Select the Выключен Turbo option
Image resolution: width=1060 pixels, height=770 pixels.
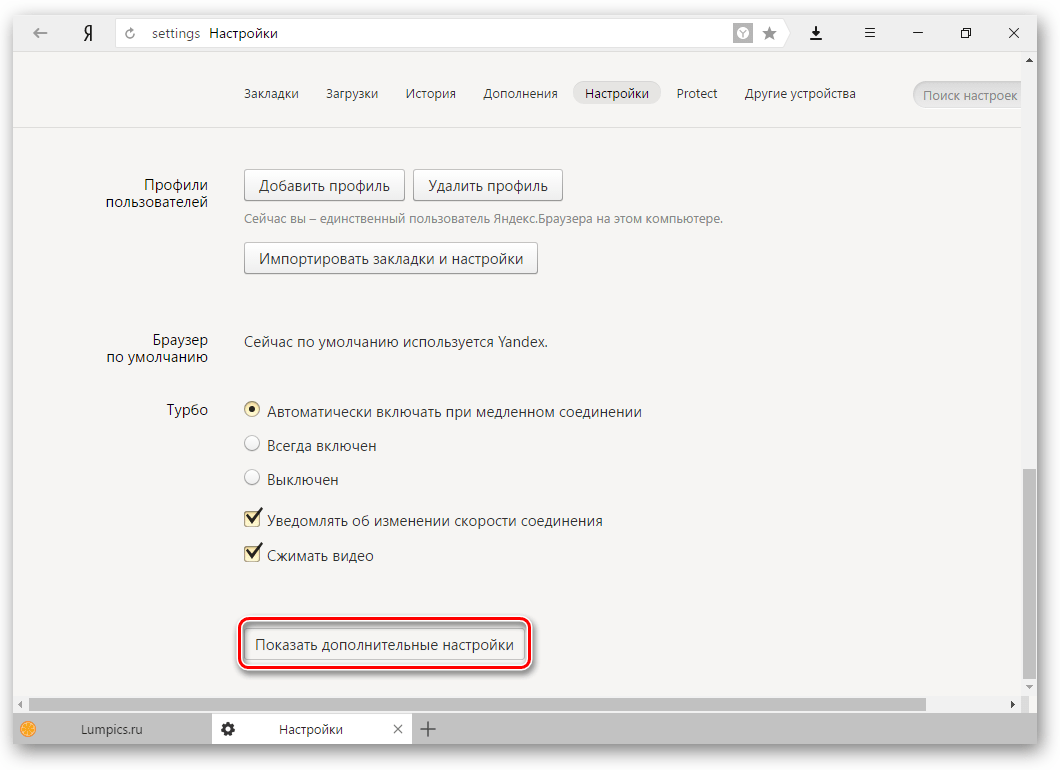point(252,478)
